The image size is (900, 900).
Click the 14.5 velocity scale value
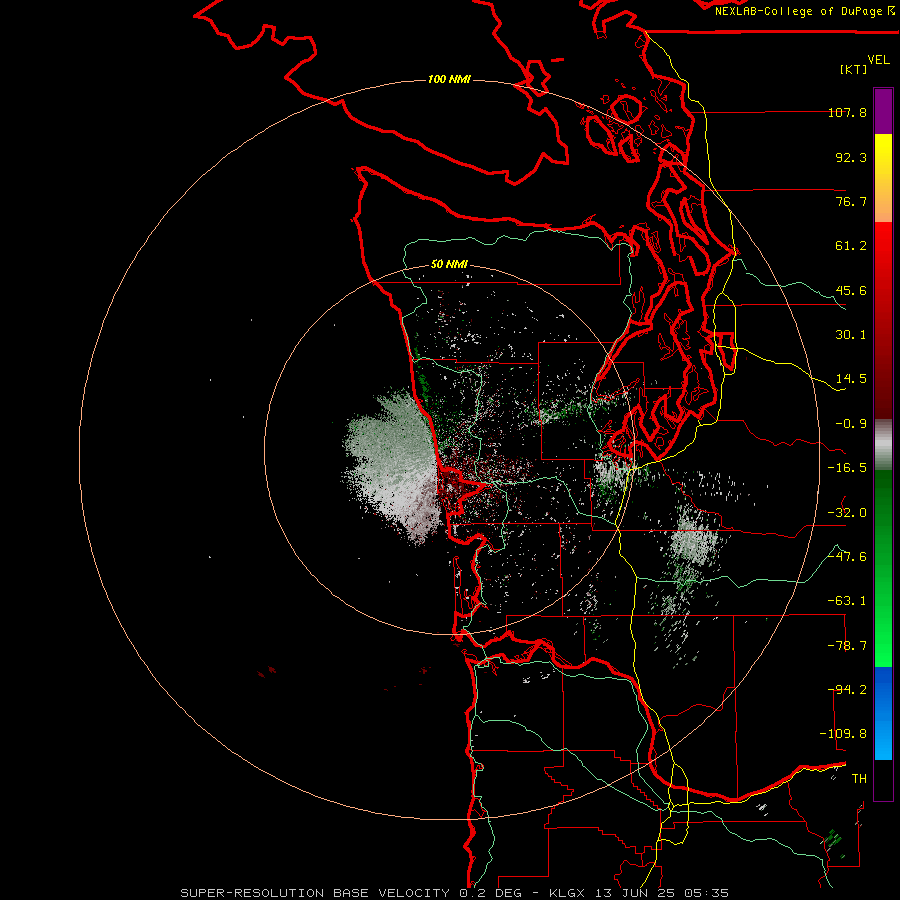click(851, 379)
